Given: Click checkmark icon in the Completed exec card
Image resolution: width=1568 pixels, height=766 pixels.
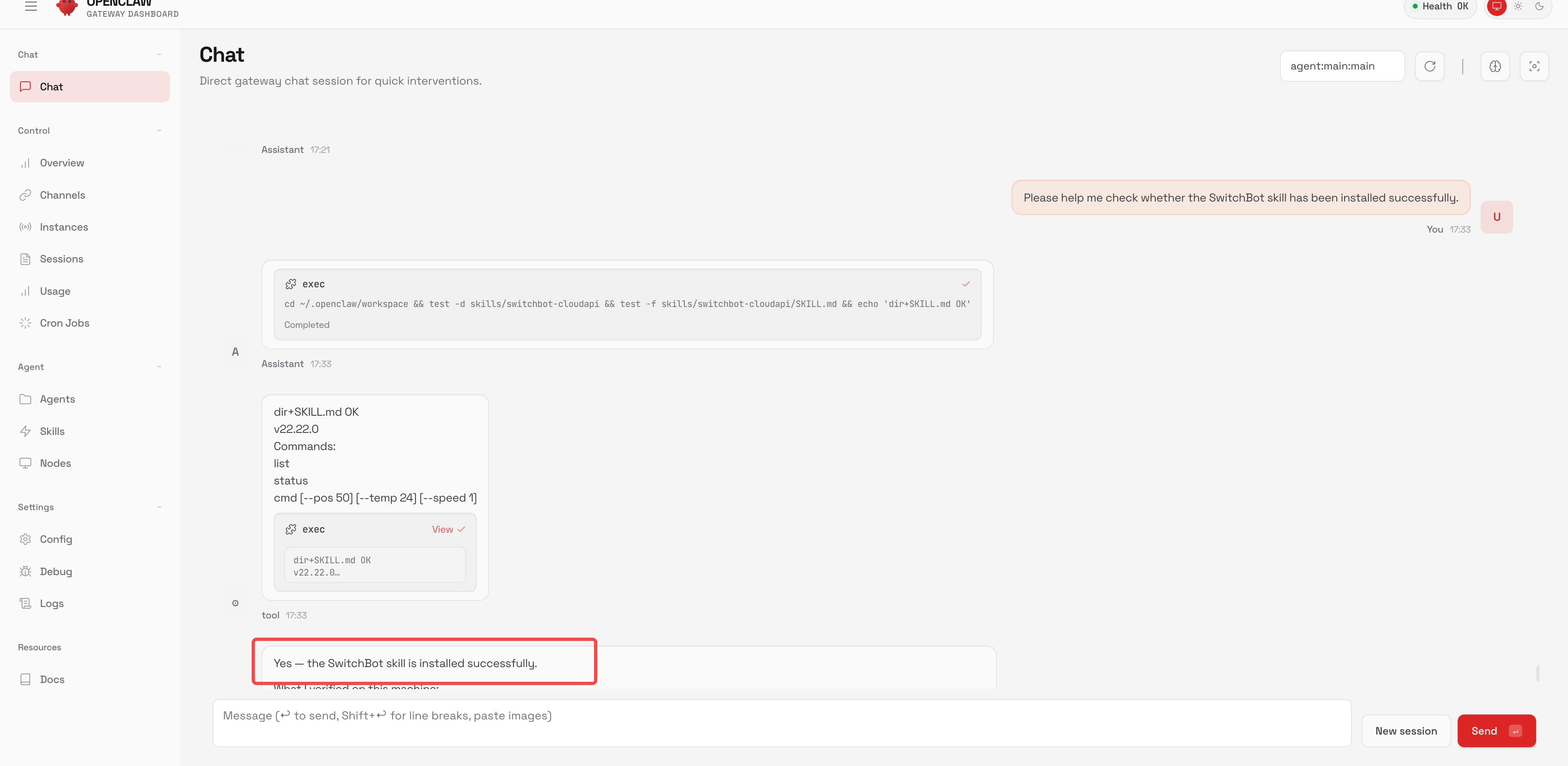Looking at the screenshot, I should pos(966,284).
